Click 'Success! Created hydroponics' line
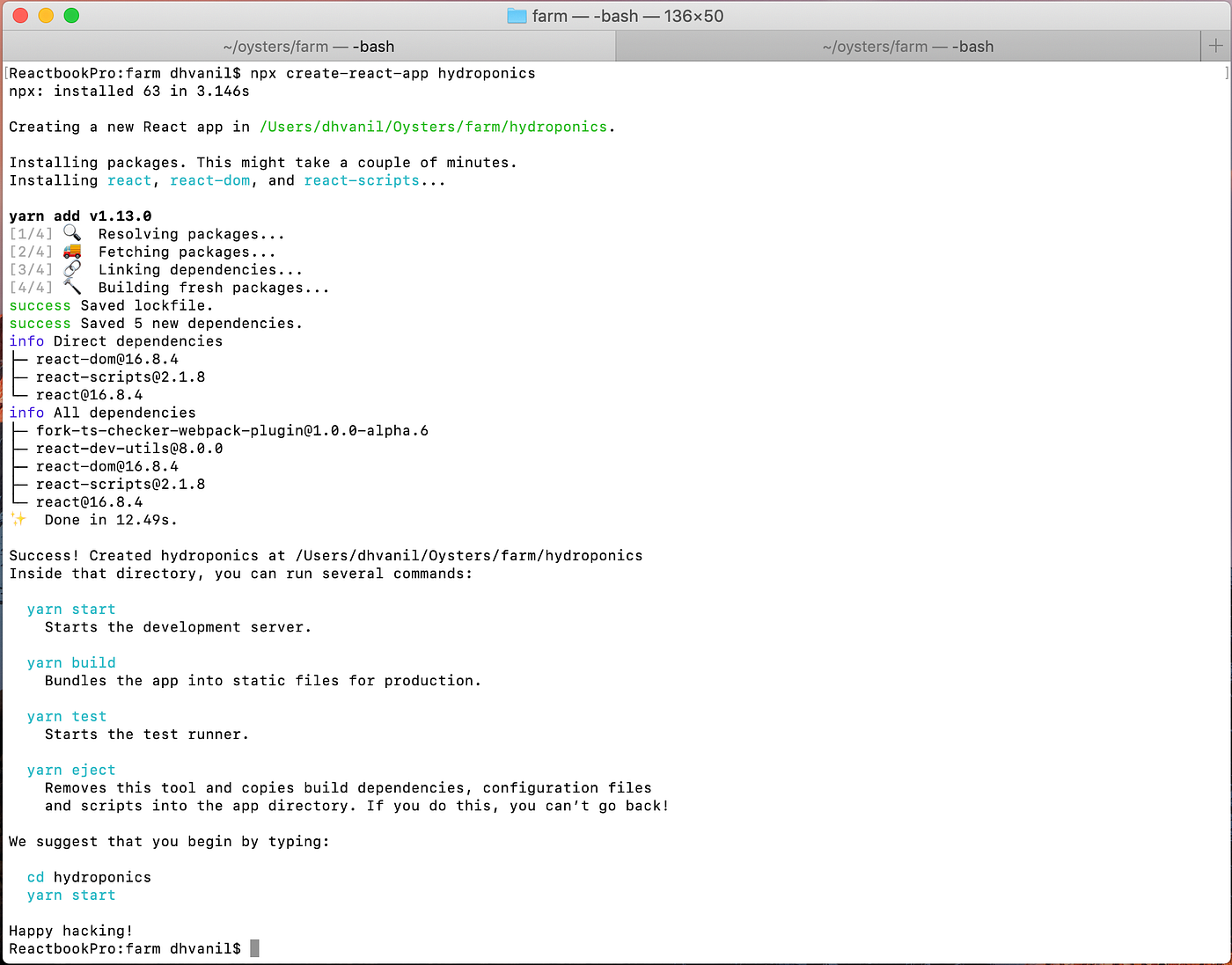This screenshot has width=1232, height=965. coord(326,556)
